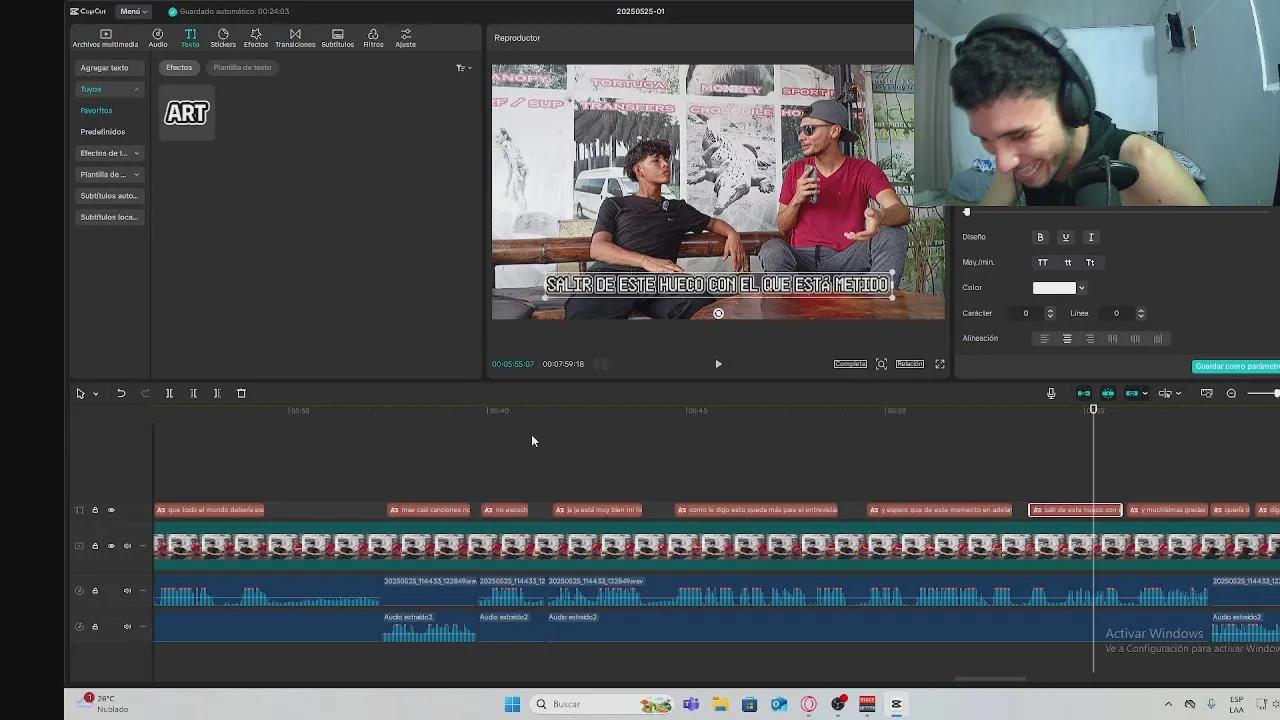1280x720 pixels.
Task: Expand the Plantilla de texto sidebar section
Action: (x=110, y=174)
